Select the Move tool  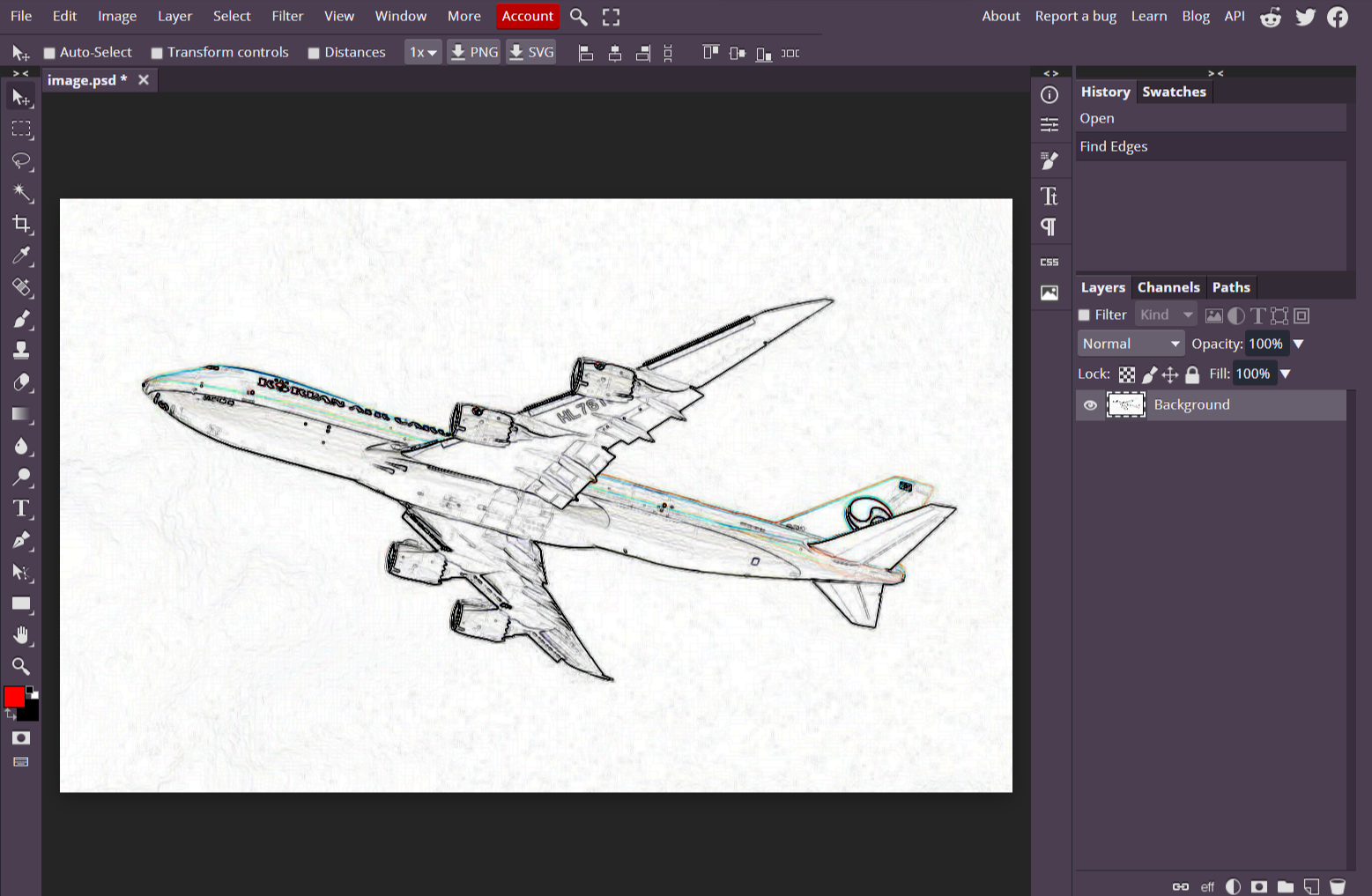point(21,97)
